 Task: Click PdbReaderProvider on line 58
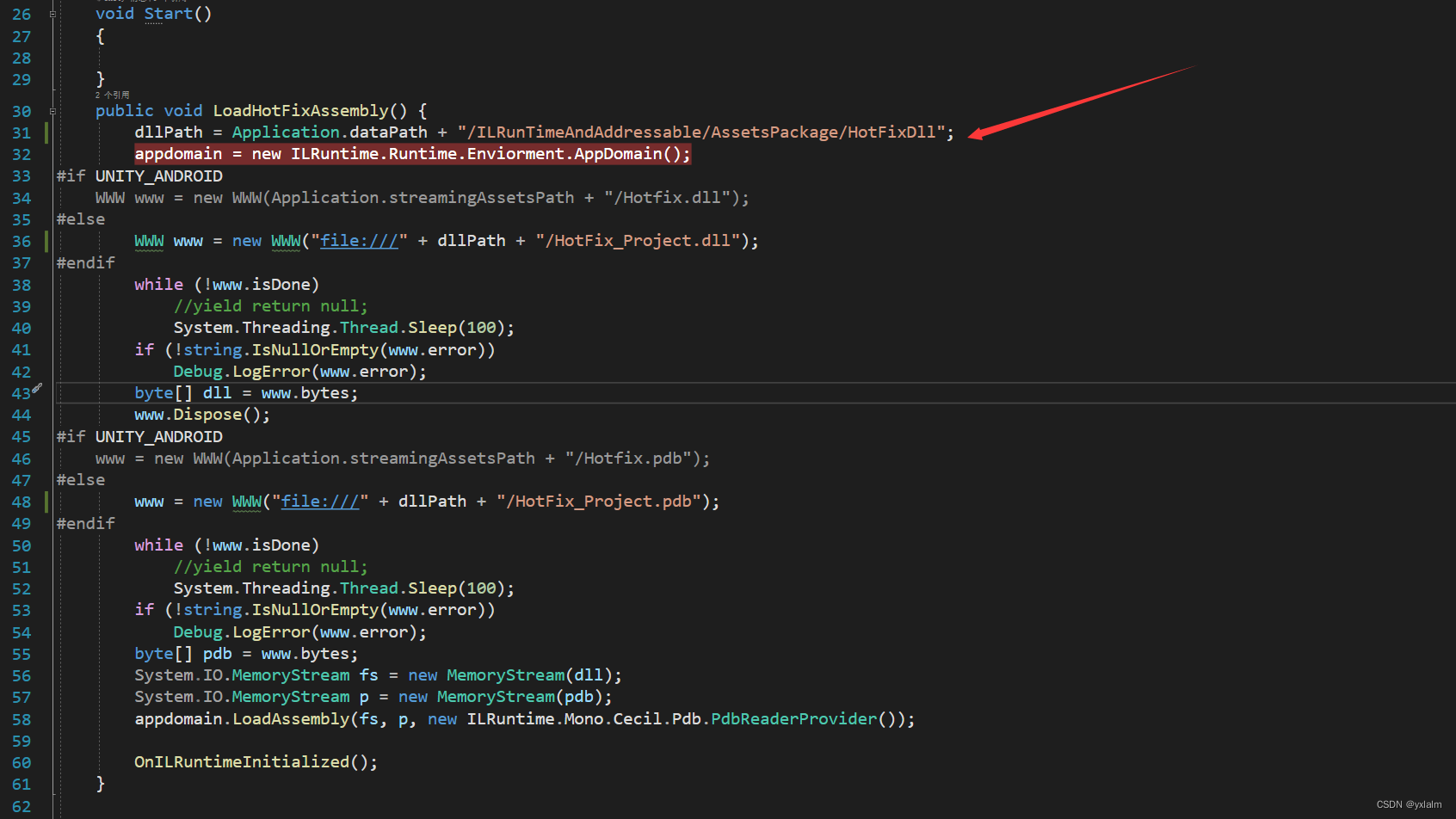(x=794, y=719)
